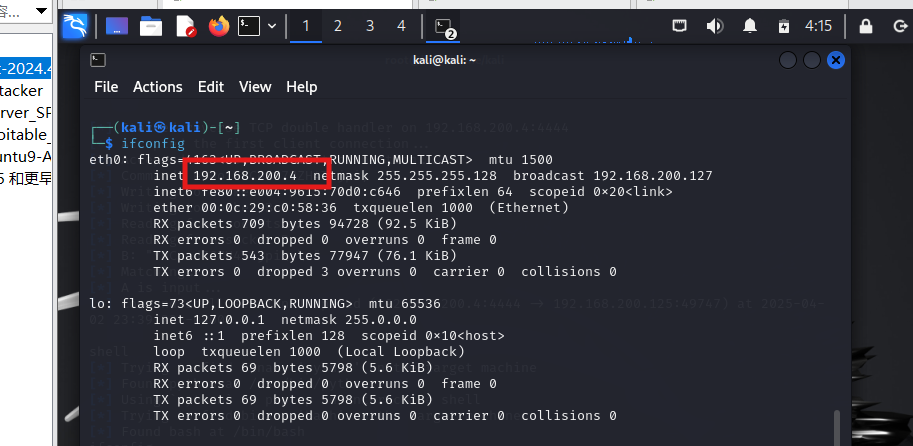Check the battery power manager icon

(784, 26)
